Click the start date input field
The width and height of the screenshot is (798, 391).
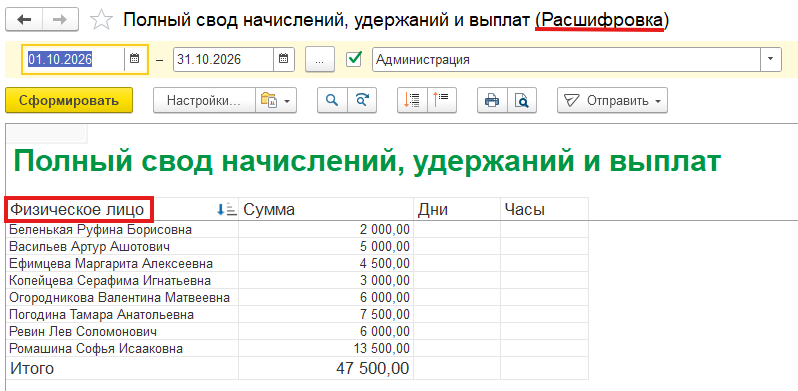pyautogui.click(x=73, y=59)
